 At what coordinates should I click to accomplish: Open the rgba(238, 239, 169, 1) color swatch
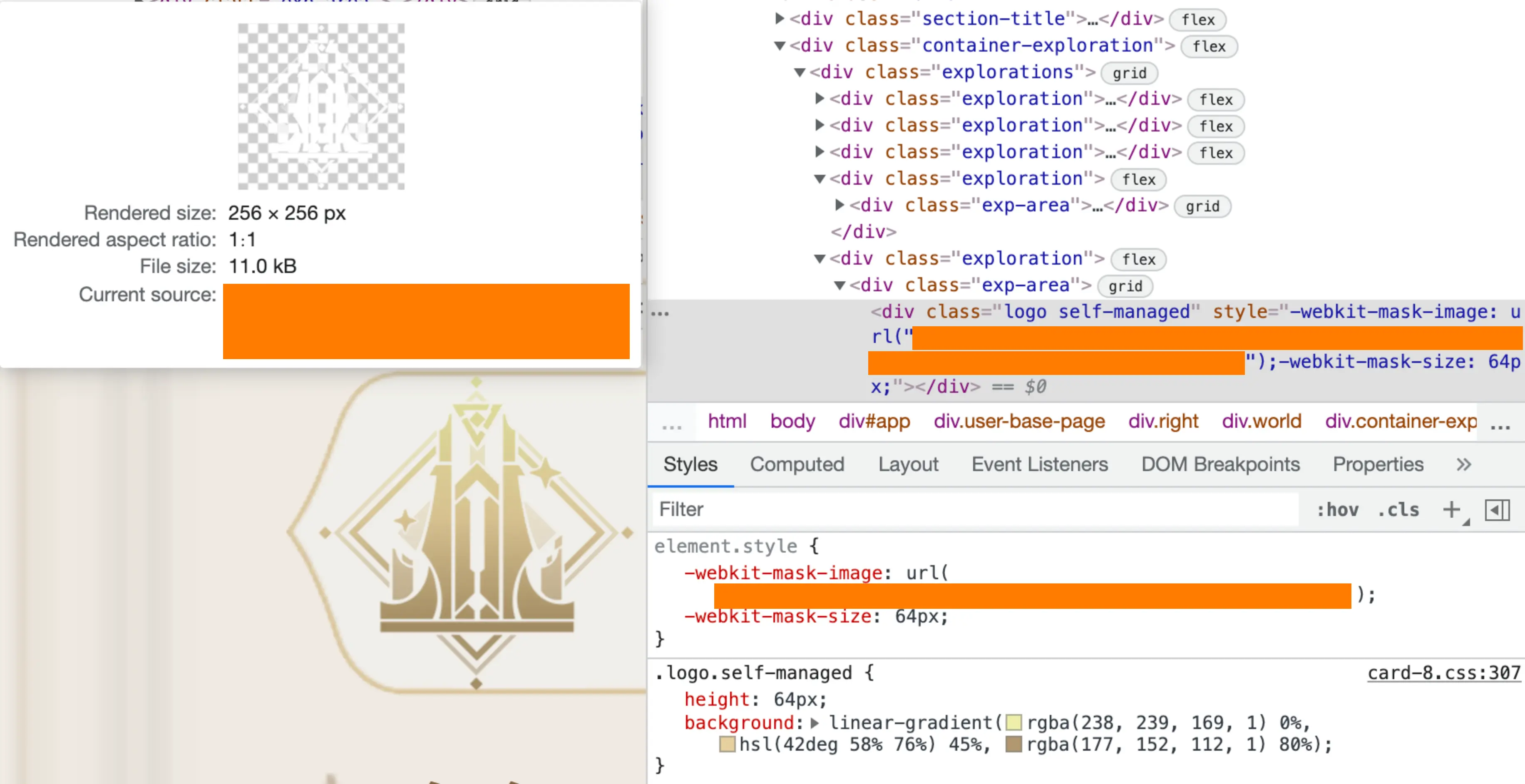(1013, 722)
